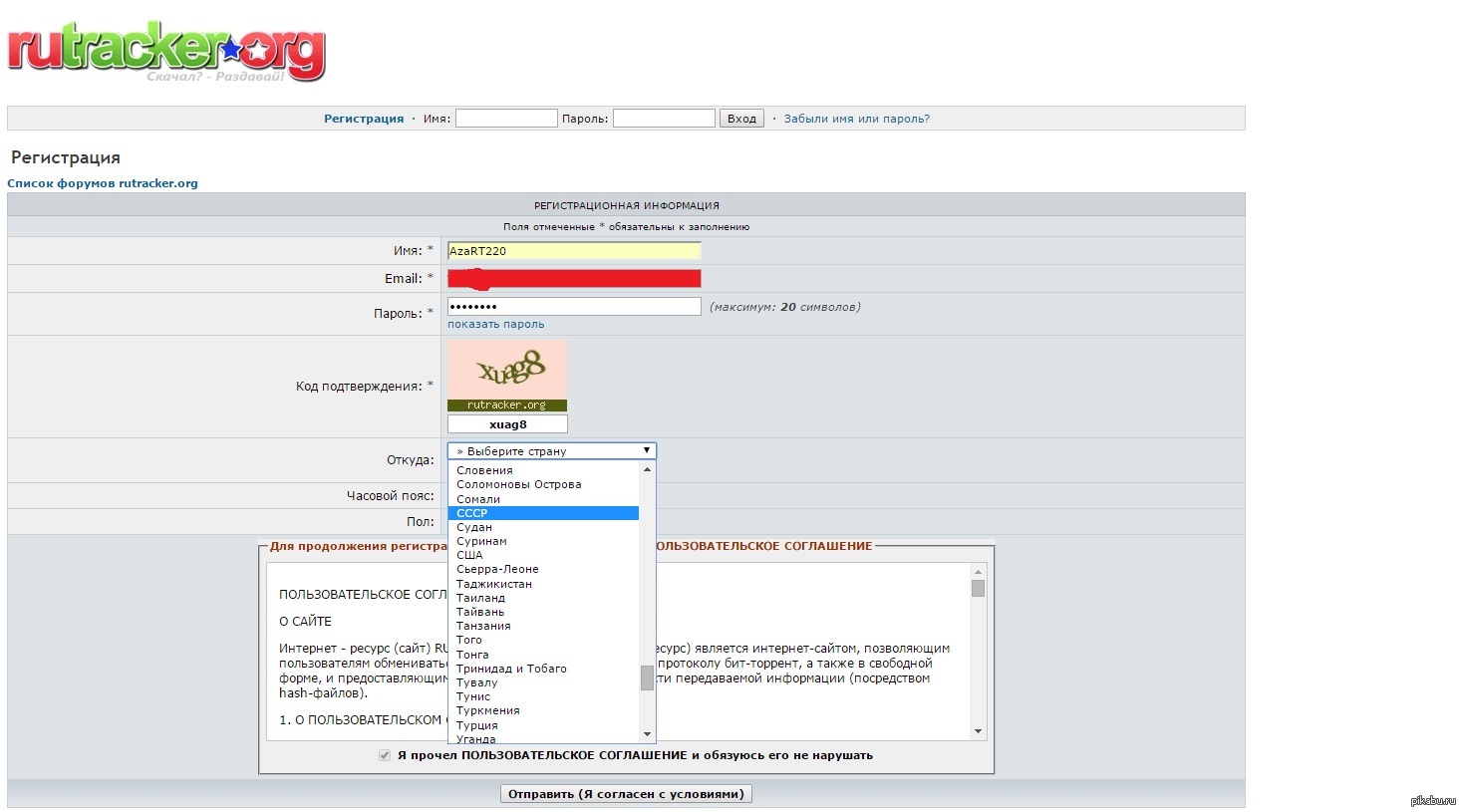Click the captcha code input field

[507, 424]
